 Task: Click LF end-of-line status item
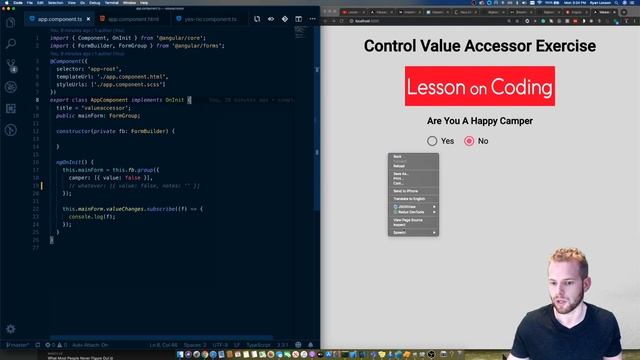237,345
